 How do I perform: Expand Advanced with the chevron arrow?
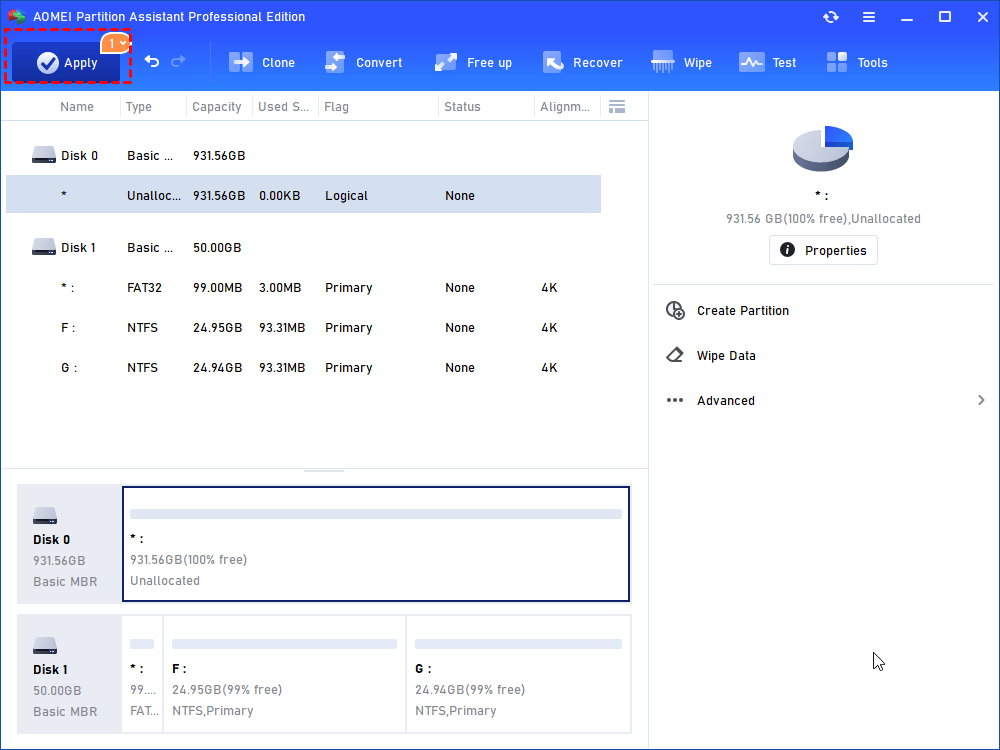[981, 400]
